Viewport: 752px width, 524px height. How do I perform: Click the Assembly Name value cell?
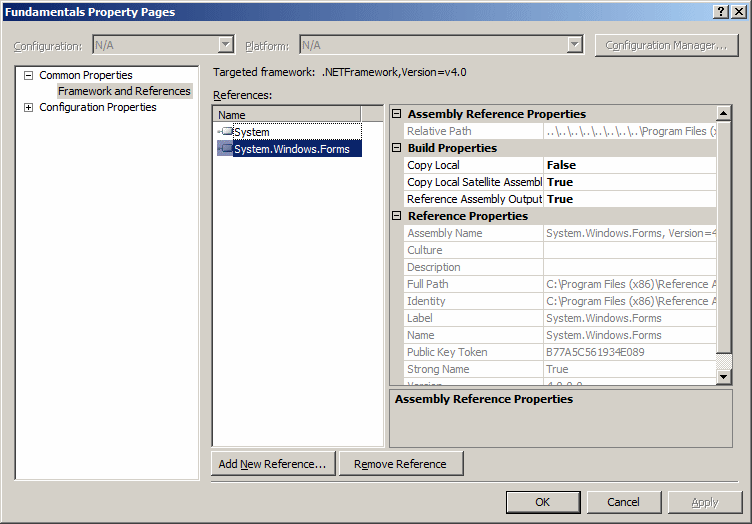click(x=630, y=233)
